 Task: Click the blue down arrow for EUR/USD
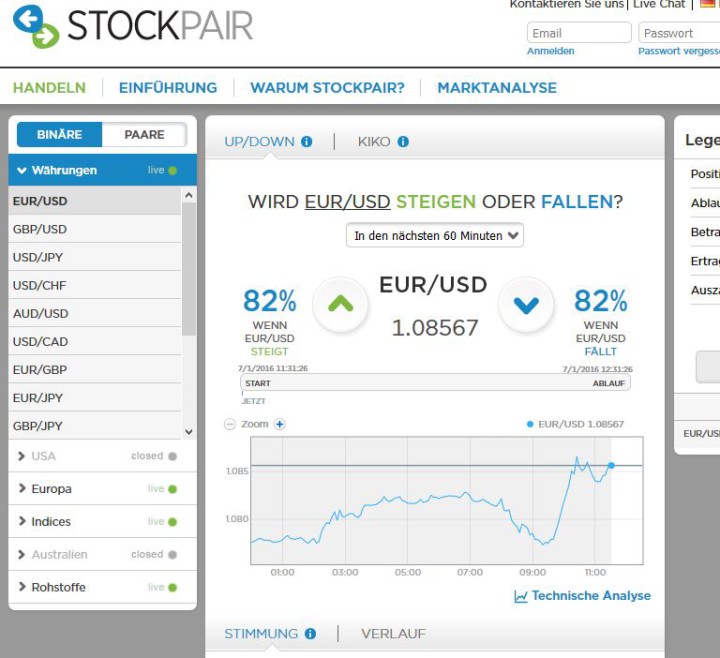pyautogui.click(x=526, y=304)
